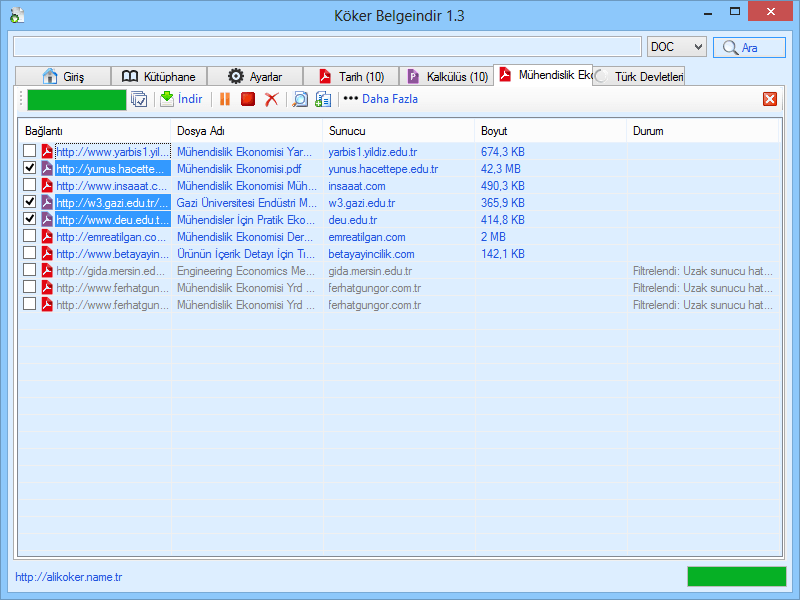Switch to the Kütüphane tab

point(158,77)
